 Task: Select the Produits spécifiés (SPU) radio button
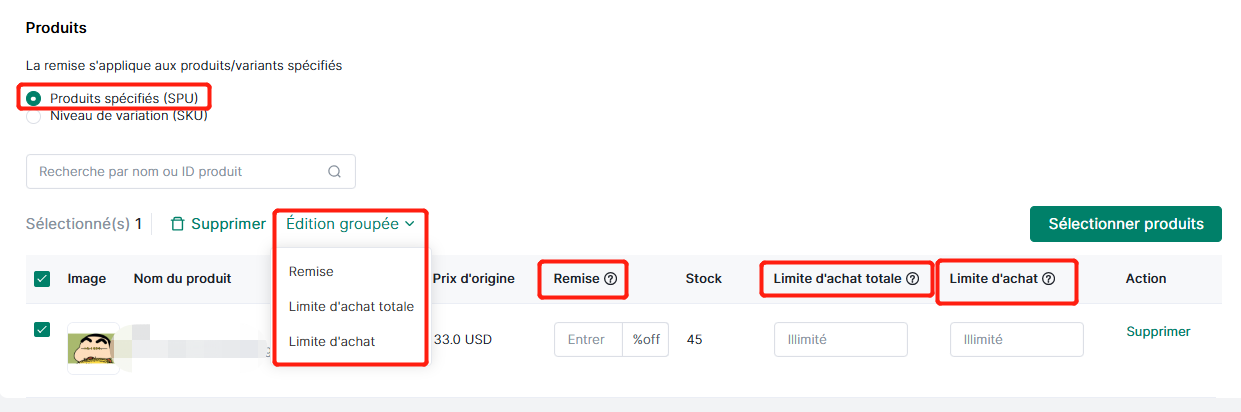click(x=34, y=98)
